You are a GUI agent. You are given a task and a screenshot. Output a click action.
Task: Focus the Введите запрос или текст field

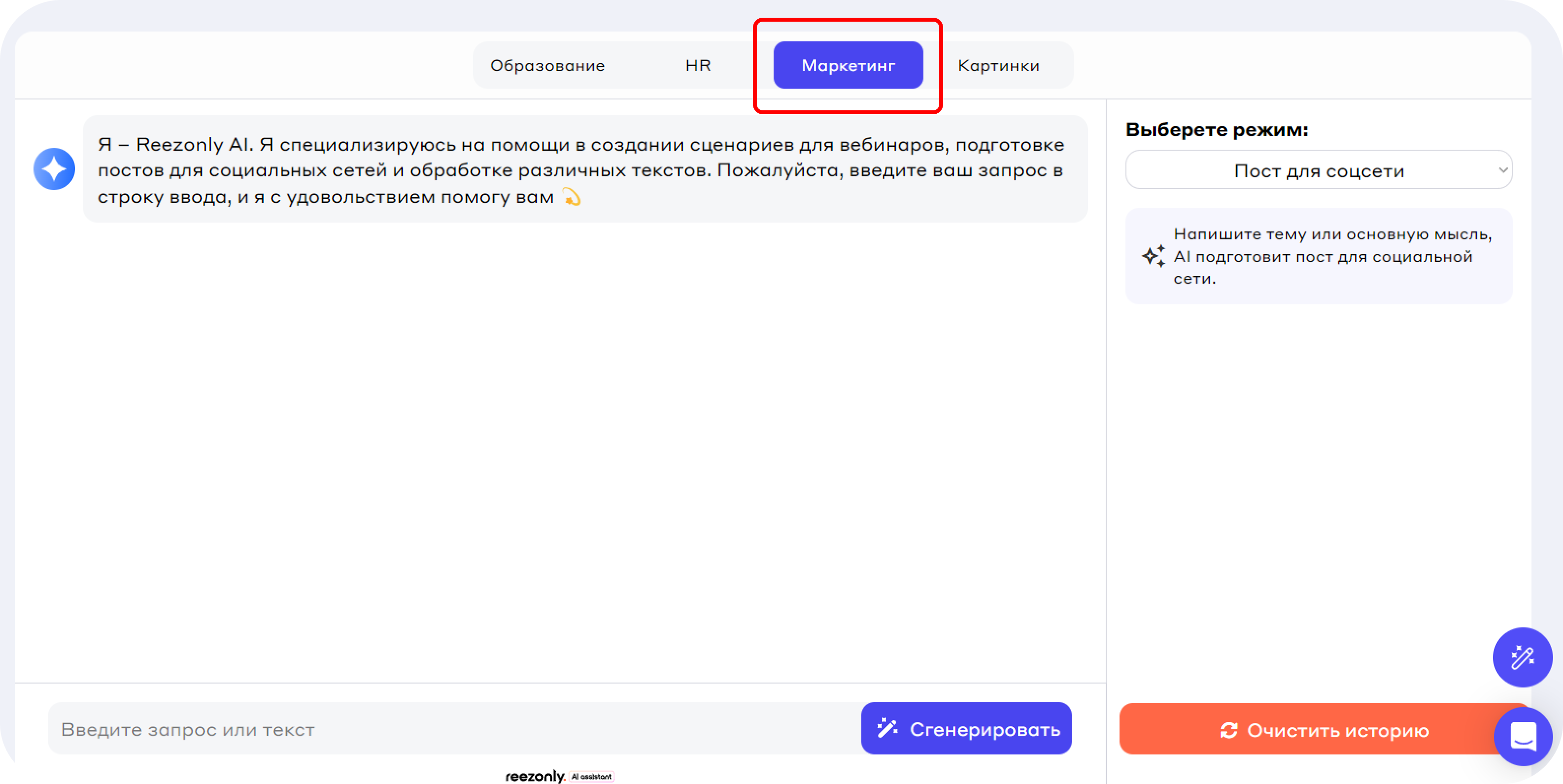pyautogui.click(x=449, y=729)
